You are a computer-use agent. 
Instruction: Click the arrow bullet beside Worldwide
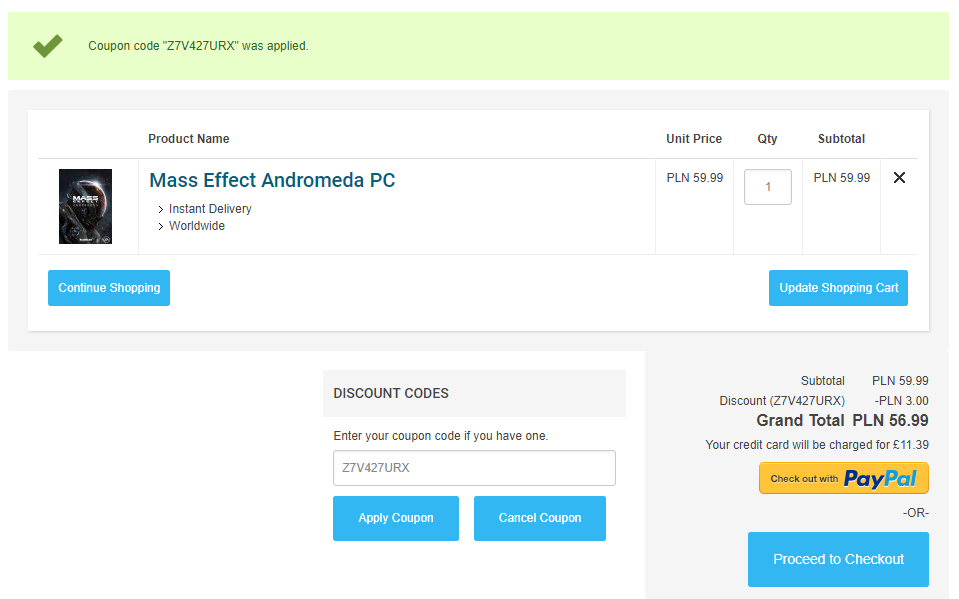pyautogui.click(x=161, y=227)
